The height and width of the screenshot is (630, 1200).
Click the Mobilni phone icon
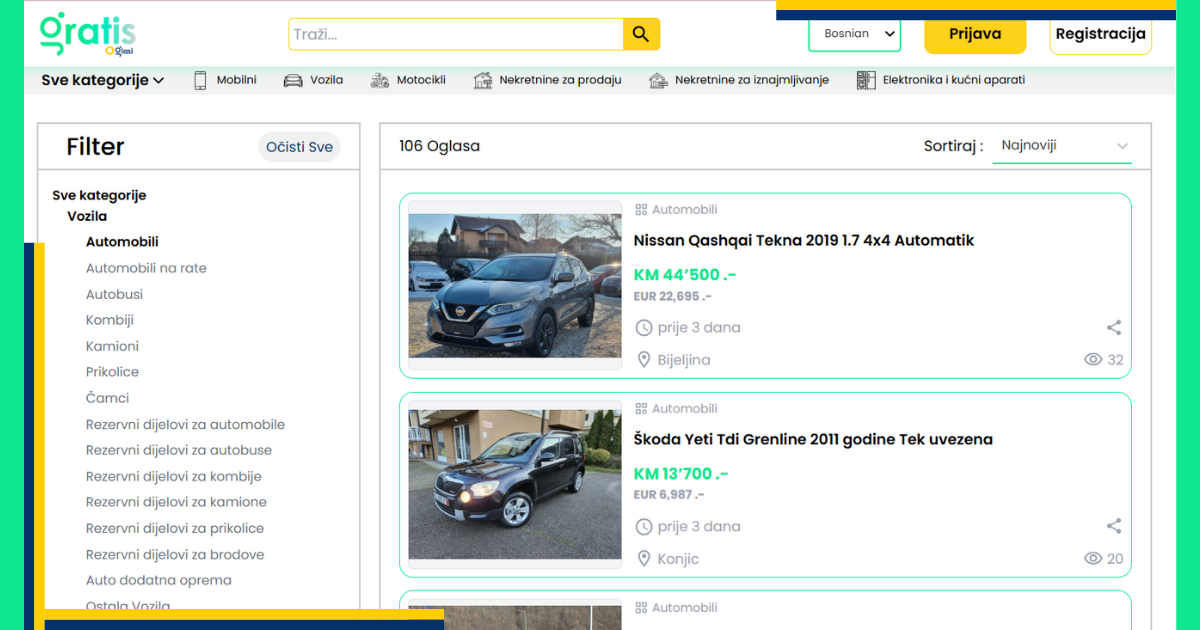pyautogui.click(x=200, y=80)
